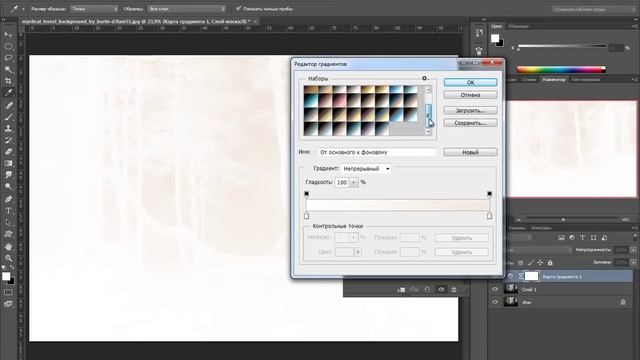Switch to the 'Образцы' tab
Viewport: 640px width, 360px height.
[518, 26]
